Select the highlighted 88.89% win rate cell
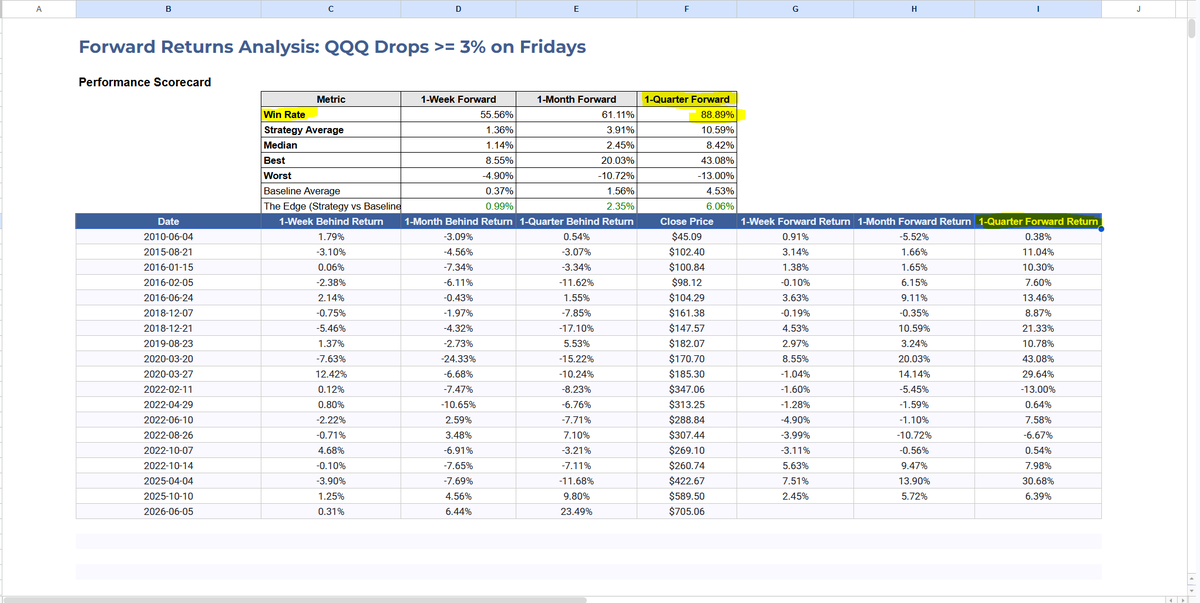1200x603 pixels. click(x=686, y=115)
